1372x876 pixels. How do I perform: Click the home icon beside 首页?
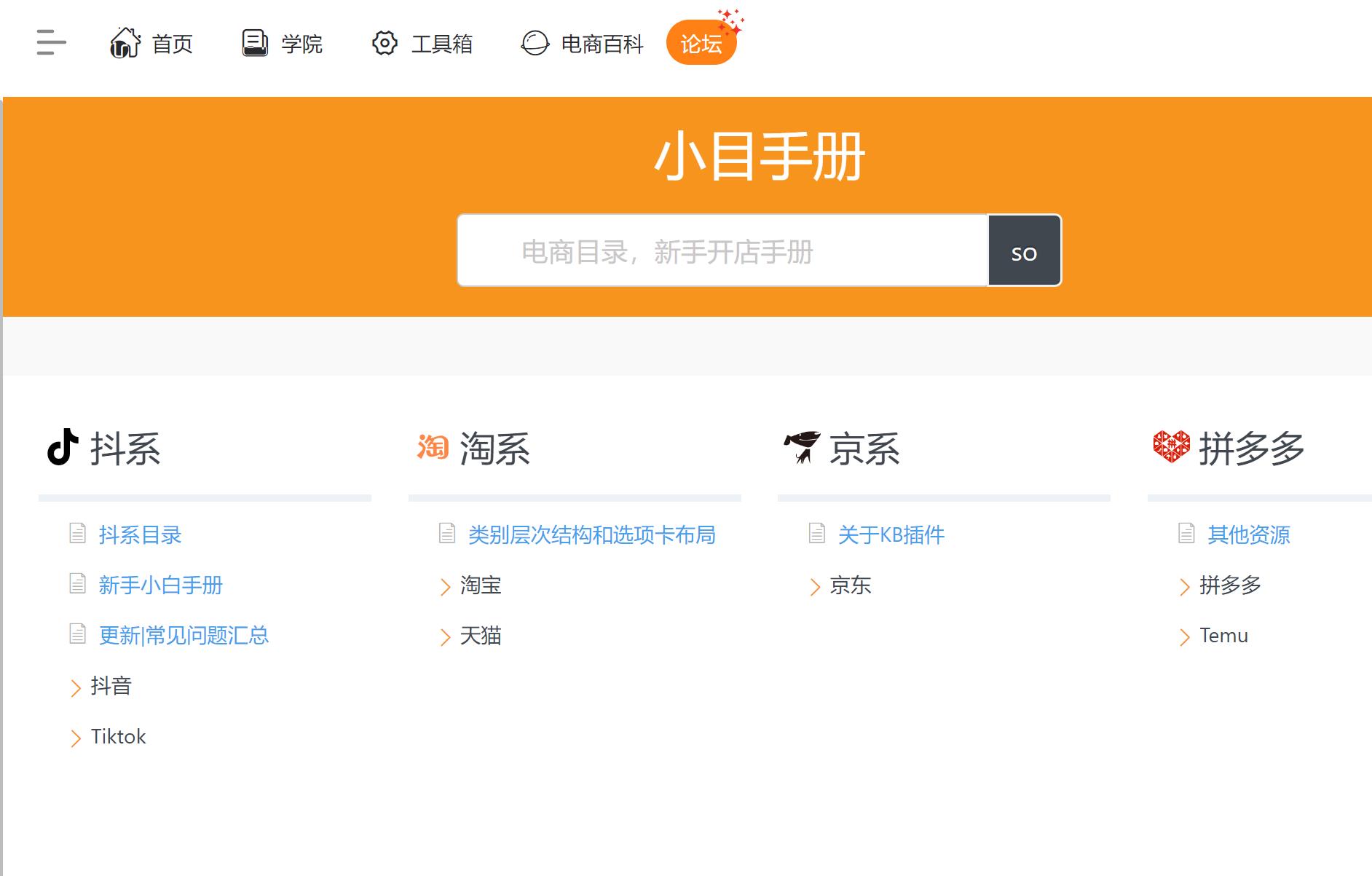click(x=125, y=43)
